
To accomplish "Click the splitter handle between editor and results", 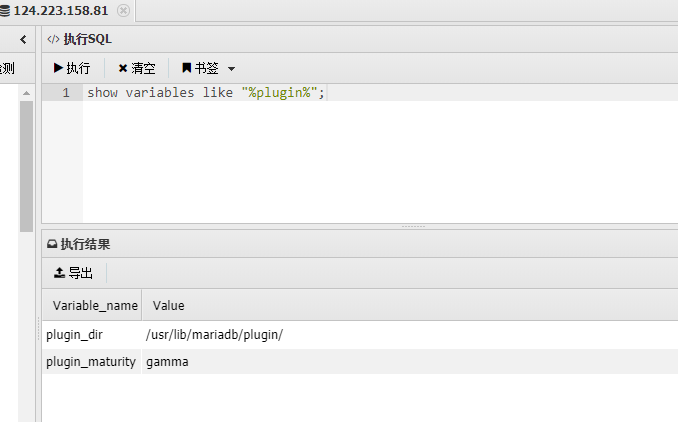I will pos(413,226).
